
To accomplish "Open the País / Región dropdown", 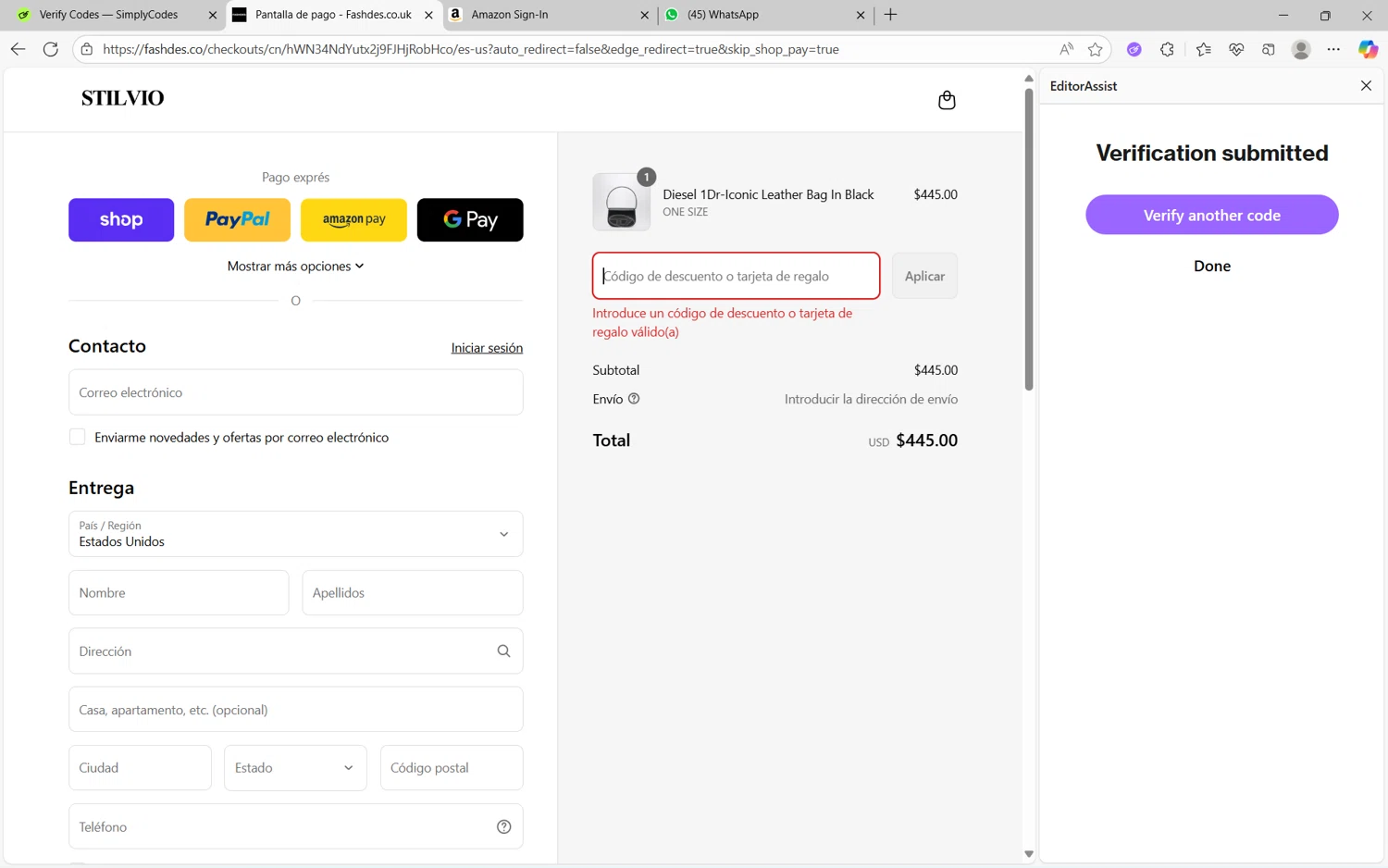I will [295, 534].
